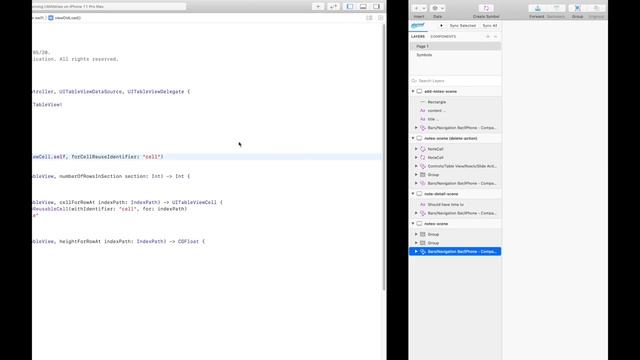This screenshot has height=360, width=640.
Task: Click the Backward arrange icon
Action: (556, 8)
